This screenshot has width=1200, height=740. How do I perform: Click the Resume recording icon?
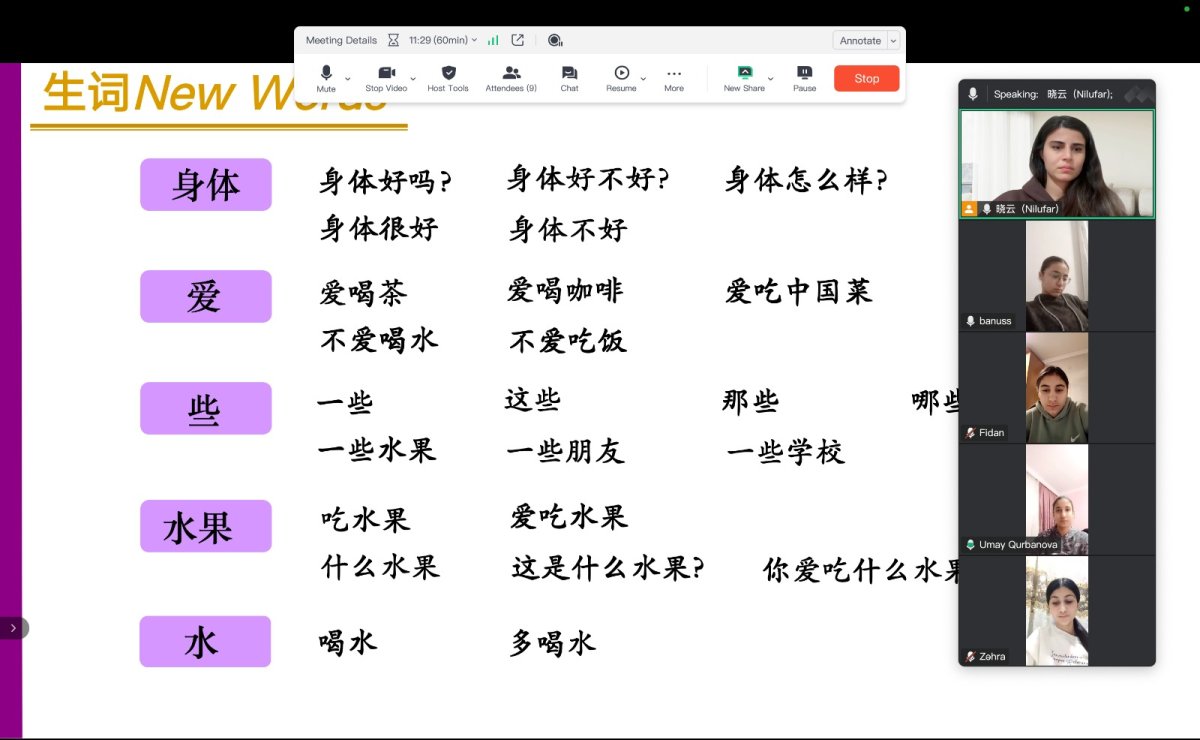tap(621, 73)
